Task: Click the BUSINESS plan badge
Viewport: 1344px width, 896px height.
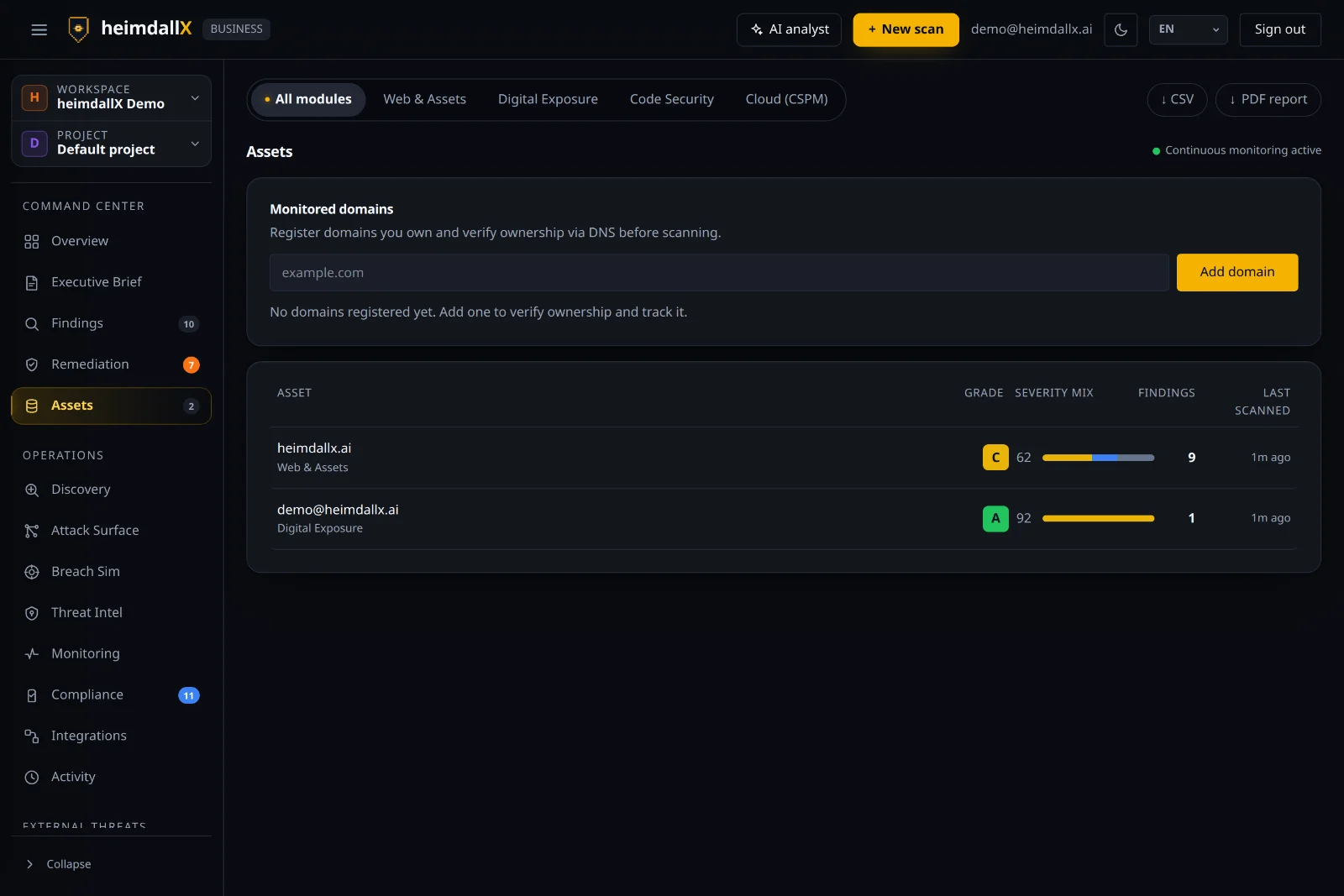Action: pos(236,29)
